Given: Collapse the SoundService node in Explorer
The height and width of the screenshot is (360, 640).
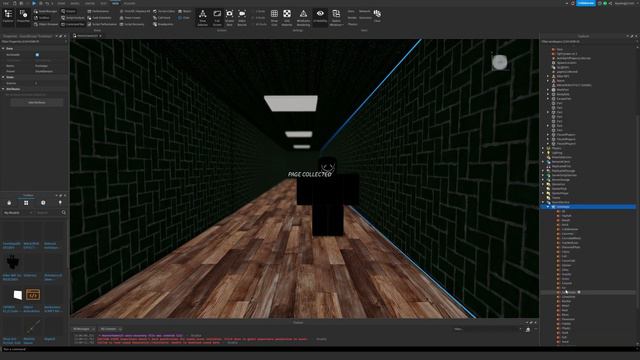Looking at the screenshot, I should click(544, 202).
